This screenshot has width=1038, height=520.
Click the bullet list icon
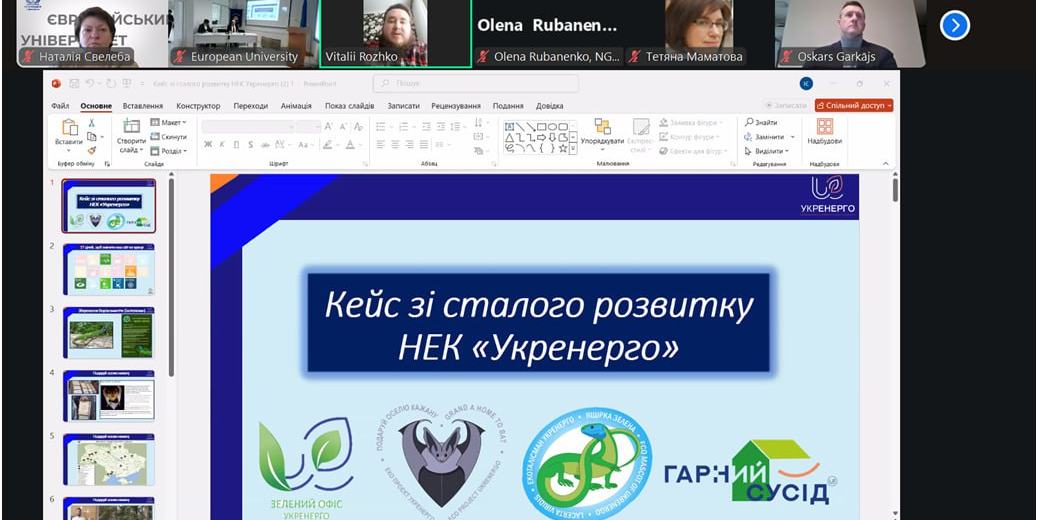tap(382, 126)
